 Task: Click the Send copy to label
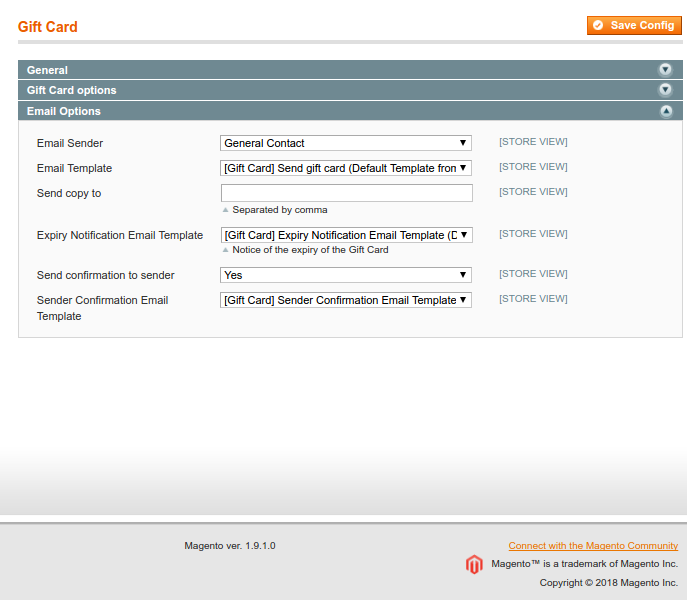pos(69,193)
